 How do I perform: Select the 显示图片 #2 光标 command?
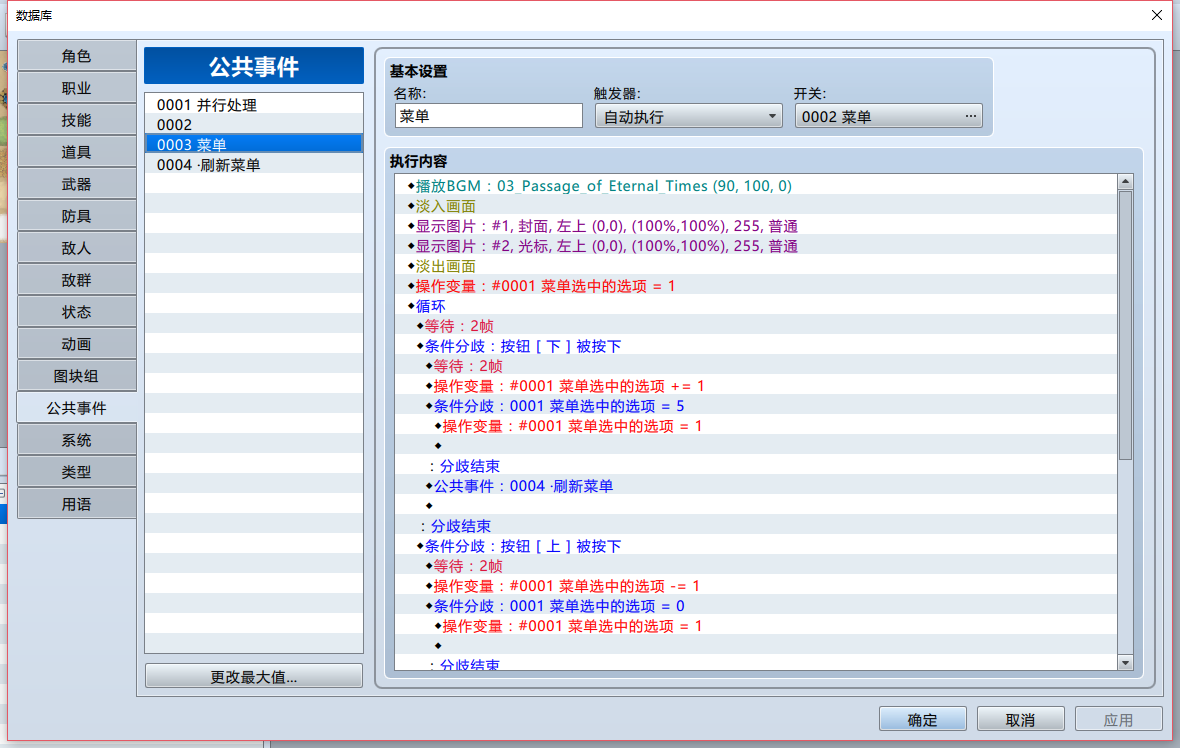tap(756, 246)
